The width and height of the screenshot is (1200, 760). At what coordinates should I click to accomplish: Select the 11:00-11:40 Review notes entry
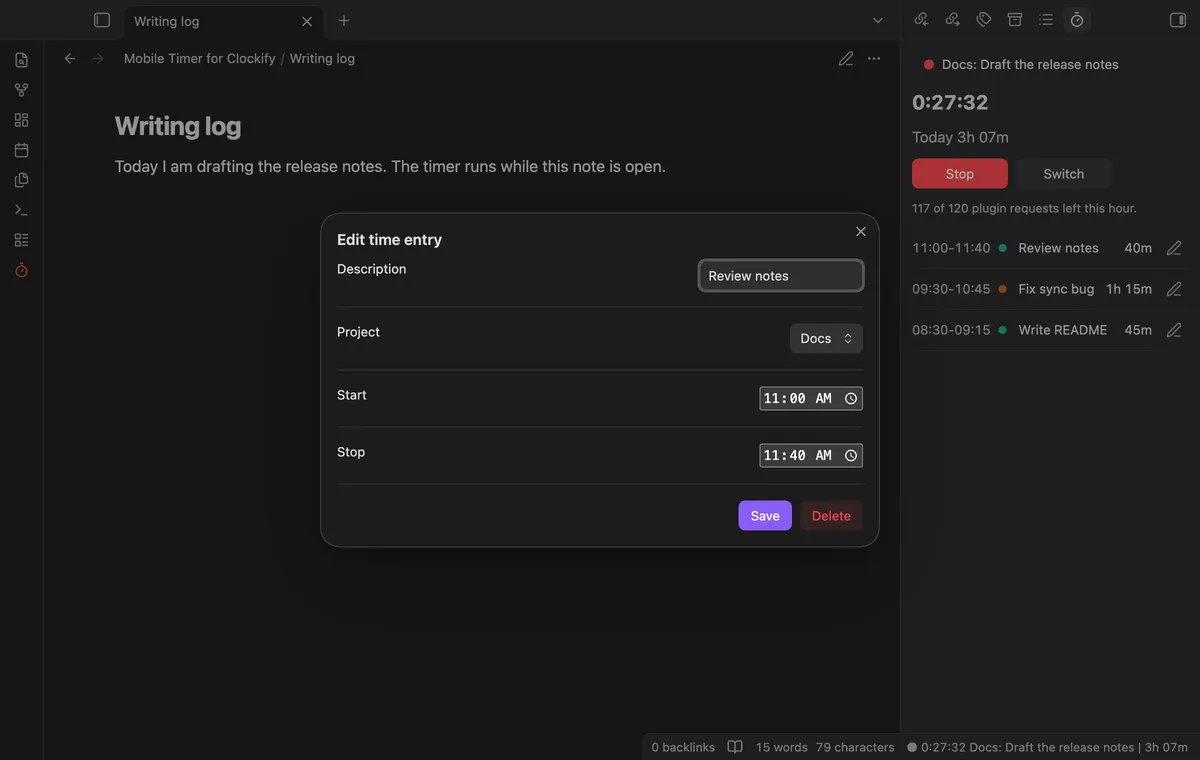tap(1048, 248)
